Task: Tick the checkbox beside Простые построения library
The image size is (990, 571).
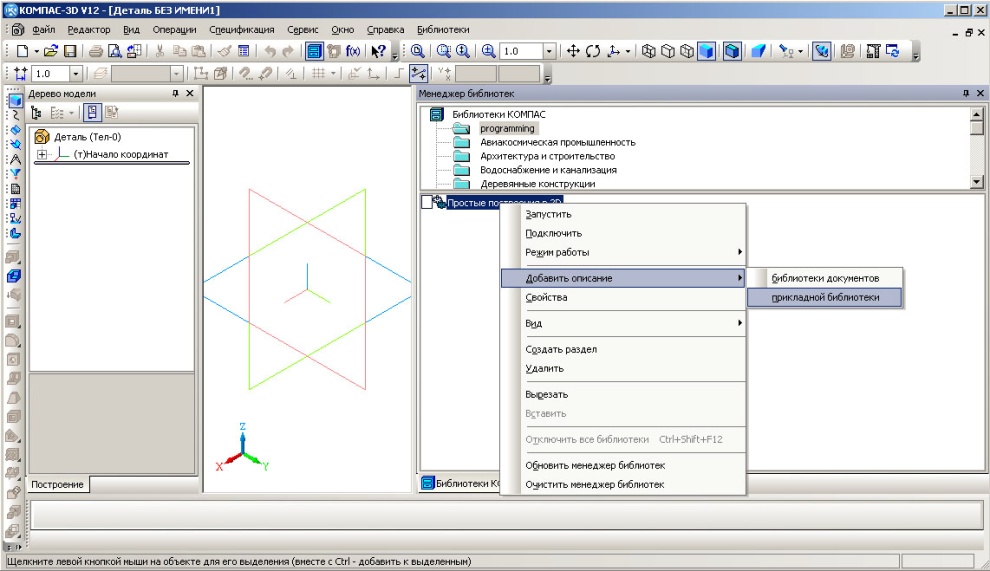Action: pos(427,203)
